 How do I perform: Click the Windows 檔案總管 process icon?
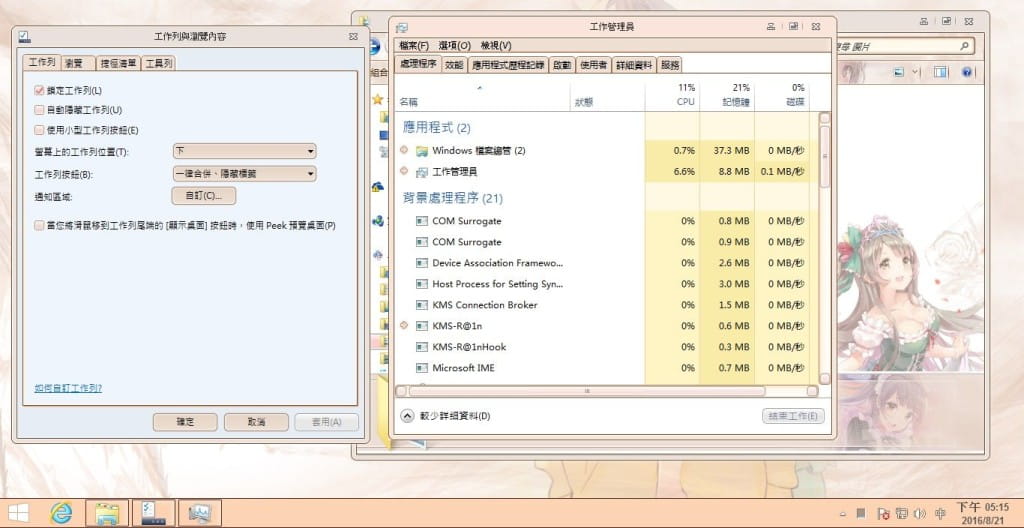422,151
